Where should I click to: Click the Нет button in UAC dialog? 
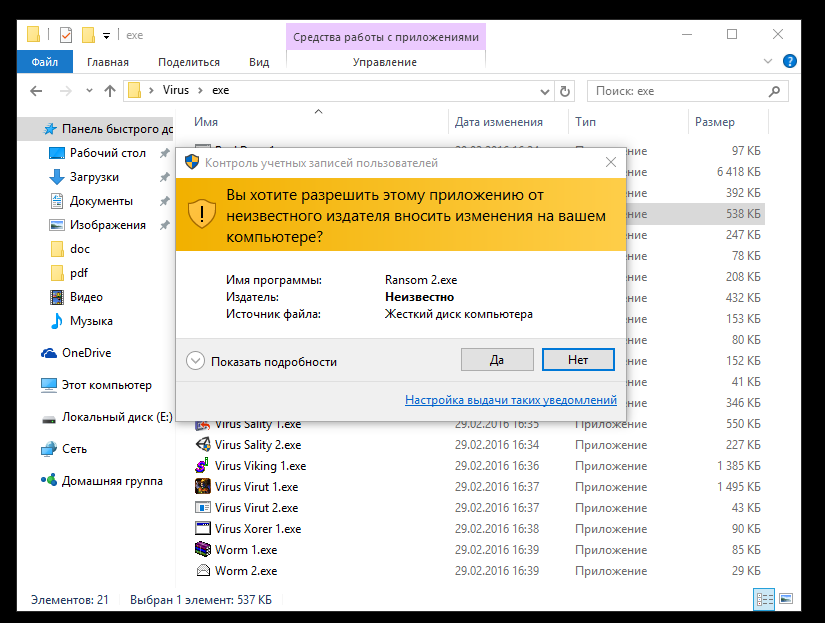click(578, 360)
